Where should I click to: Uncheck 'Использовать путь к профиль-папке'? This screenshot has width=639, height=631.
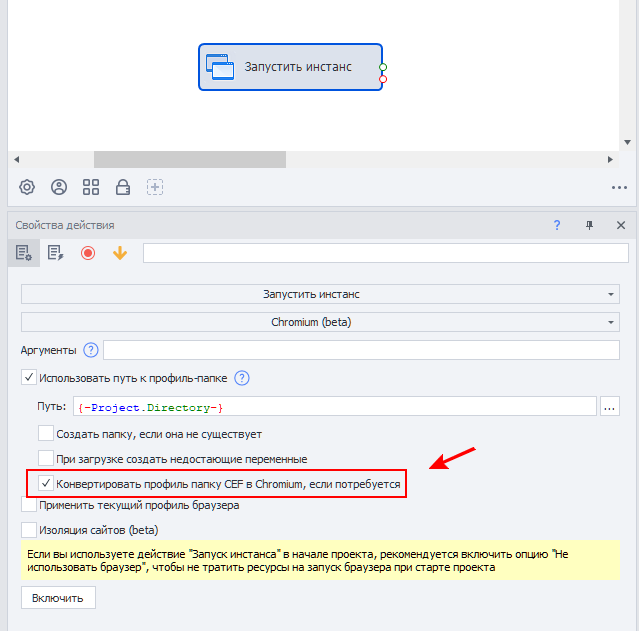point(29,377)
